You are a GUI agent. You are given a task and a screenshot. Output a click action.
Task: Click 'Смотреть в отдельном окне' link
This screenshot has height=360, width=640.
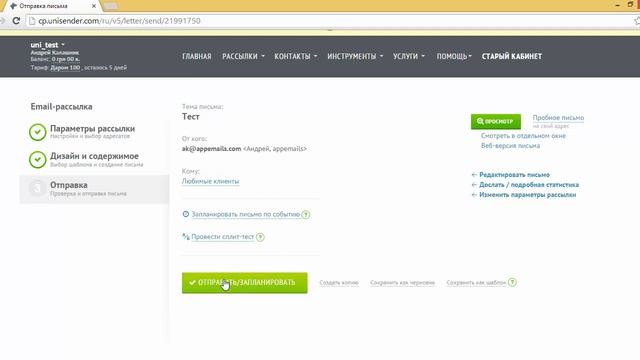[x=523, y=136]
